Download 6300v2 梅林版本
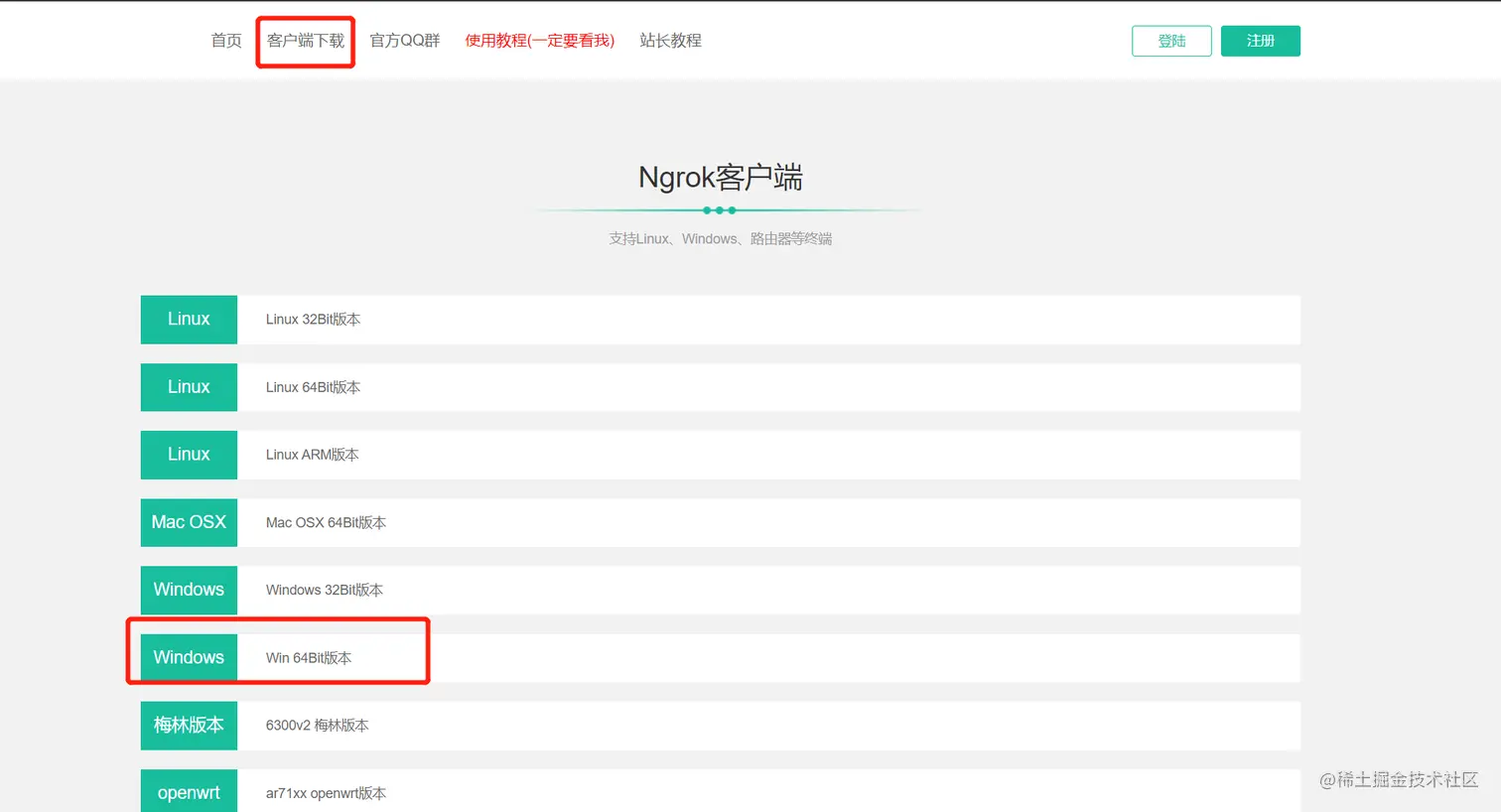Viewport: 1501px width, 812px height. pos(317,726)
